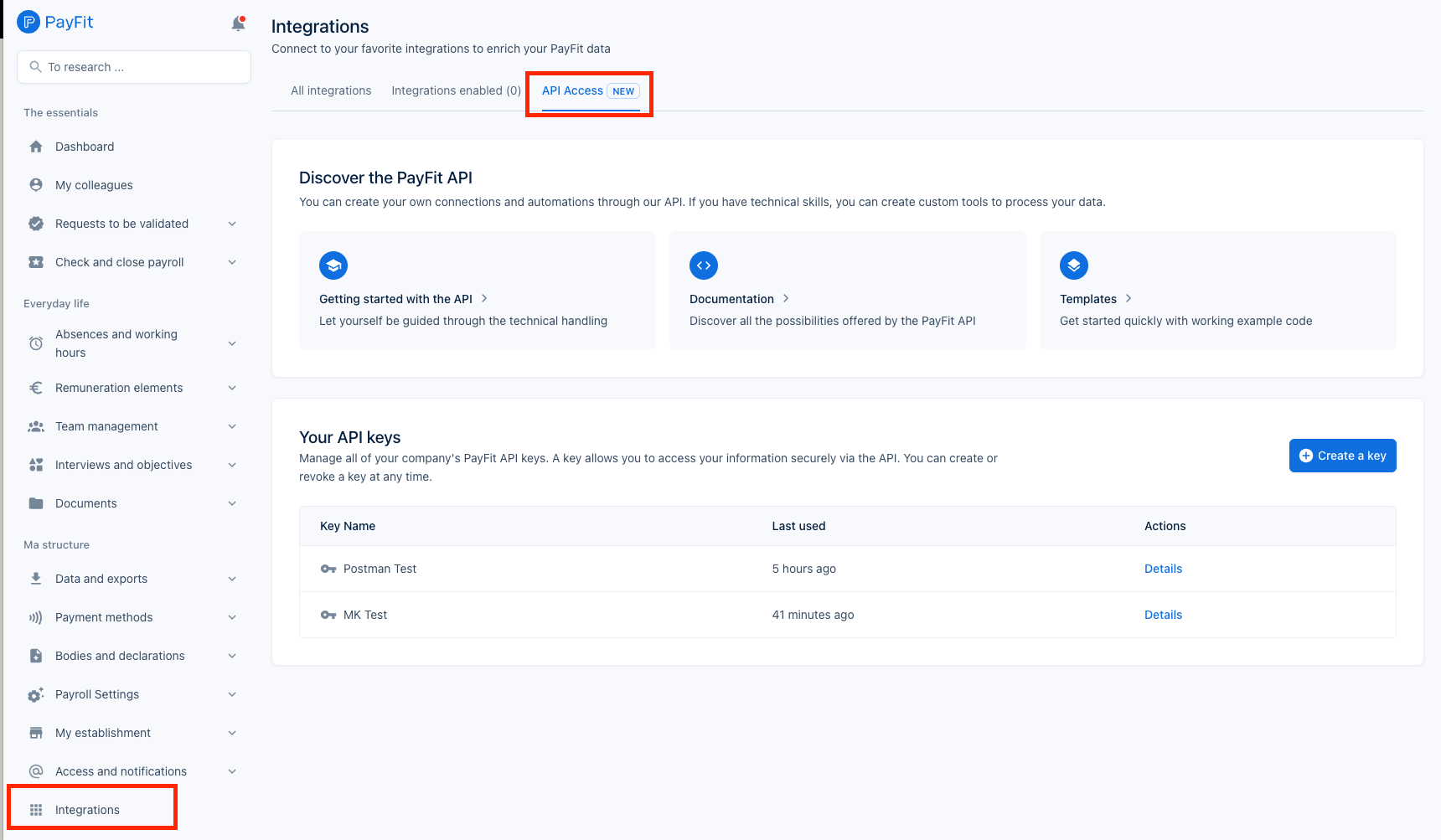The image size is (1441, 840).
Task: Click the Bodies and declarations file icon
Action: tap(36, 656)
